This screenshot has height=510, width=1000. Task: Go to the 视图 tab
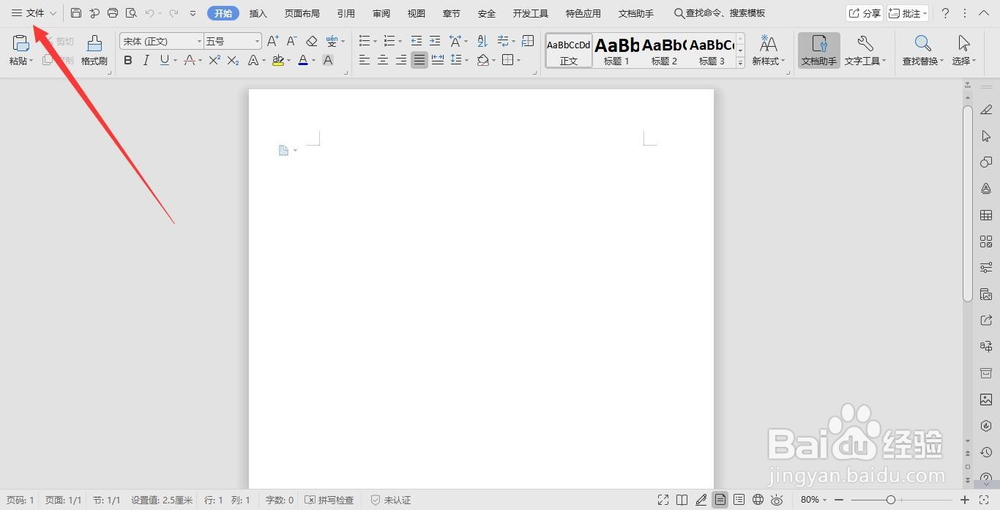tap(416, 13)
